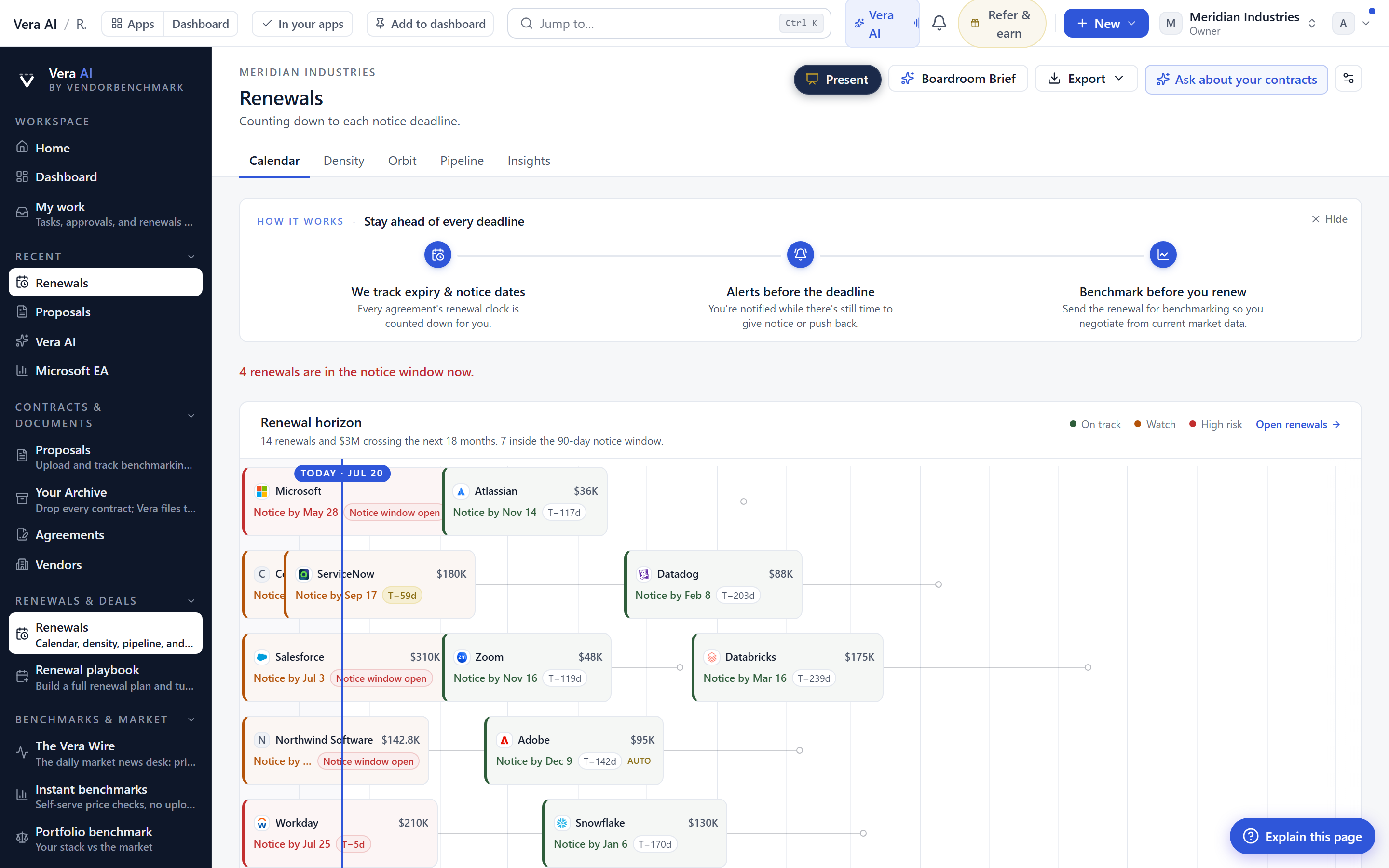Open the Apps tab in top bar
Viewport: 1389px width, 868px height.
coord(133,24)
